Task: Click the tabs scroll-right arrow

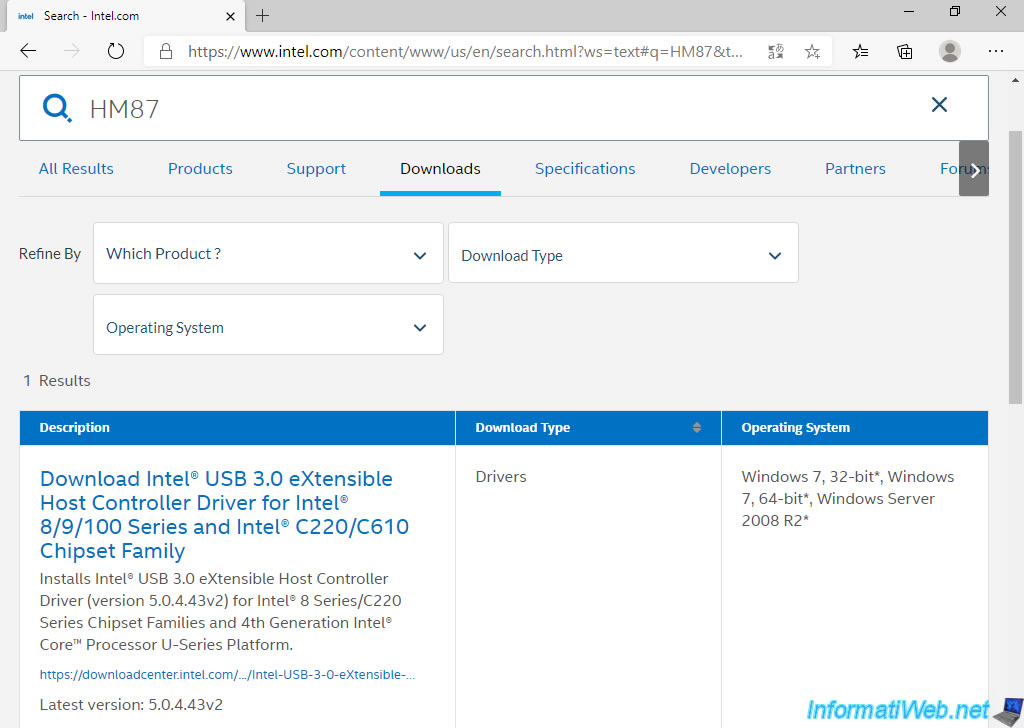Action: coord(974,169)
